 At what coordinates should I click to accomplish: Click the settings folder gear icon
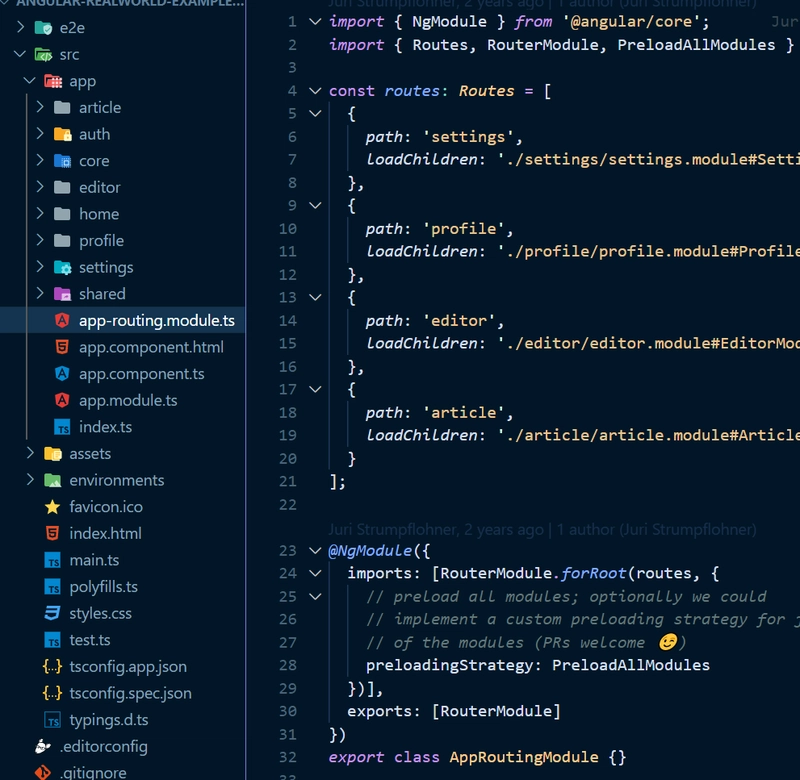[x=63, y=267]
